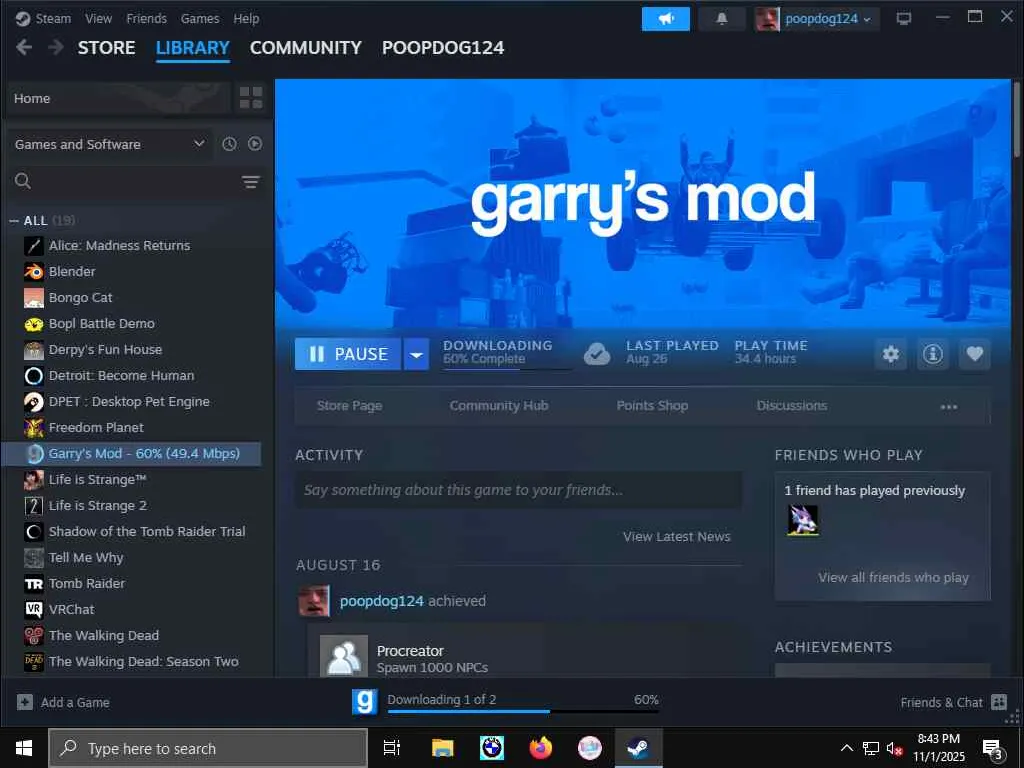Viewport: 1024px width, 768px height.
Task: Pause the Garry's Mod download
Action: tap(348, 354)
